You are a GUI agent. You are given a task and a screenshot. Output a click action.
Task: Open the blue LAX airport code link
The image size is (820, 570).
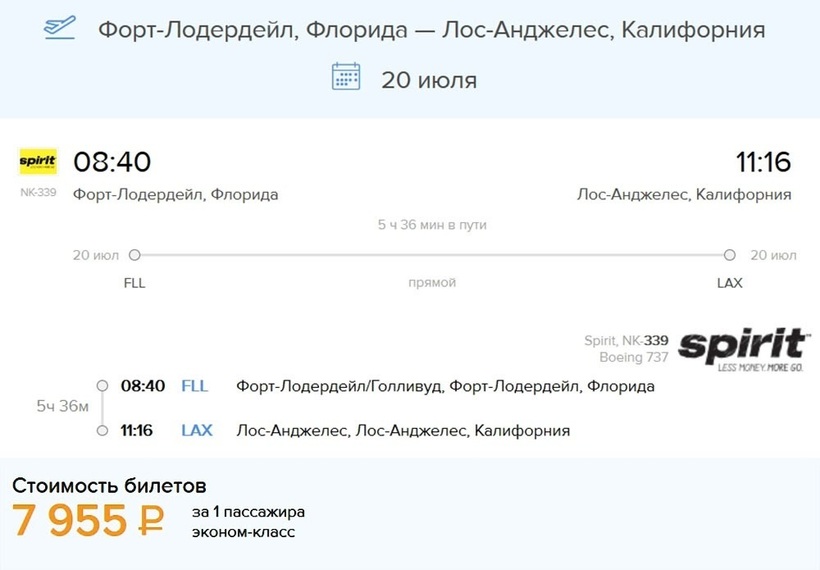(x=197, y=431)
